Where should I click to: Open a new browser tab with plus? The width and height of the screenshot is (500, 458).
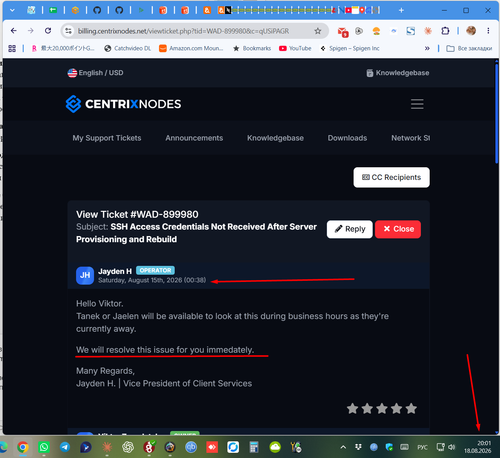401,10
